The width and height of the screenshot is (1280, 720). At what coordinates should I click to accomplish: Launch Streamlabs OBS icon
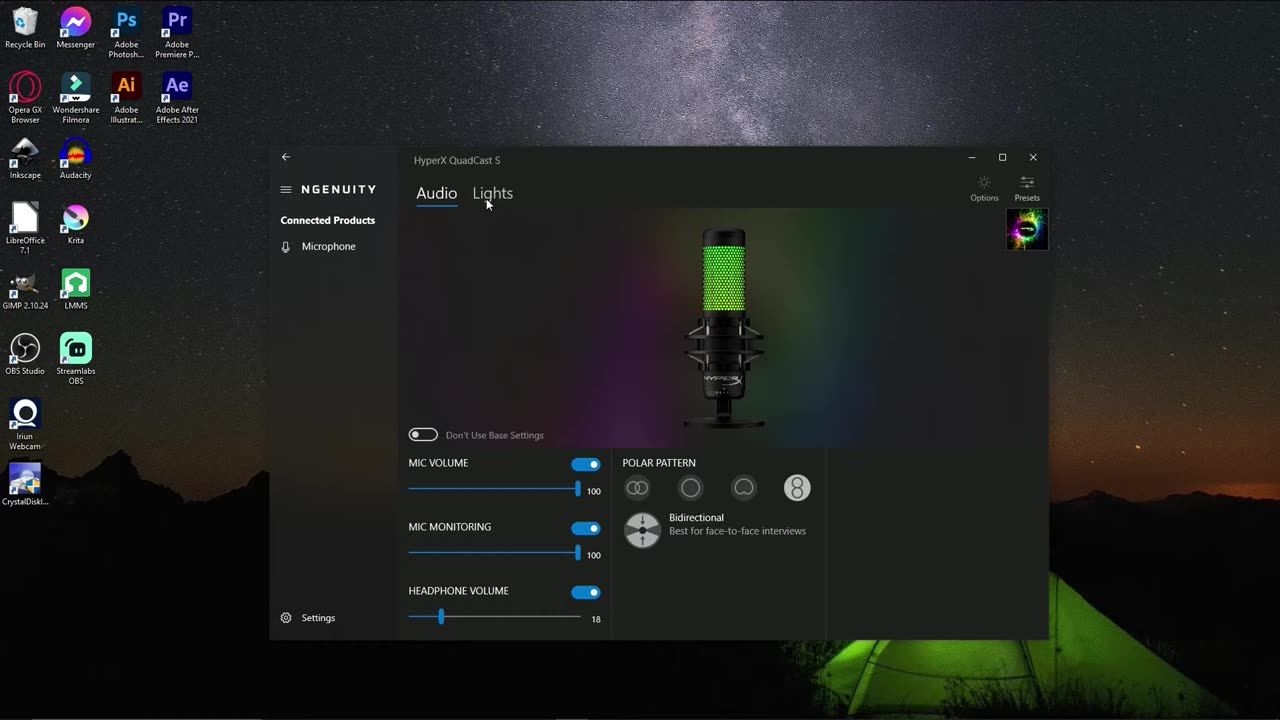coord(75,360)
